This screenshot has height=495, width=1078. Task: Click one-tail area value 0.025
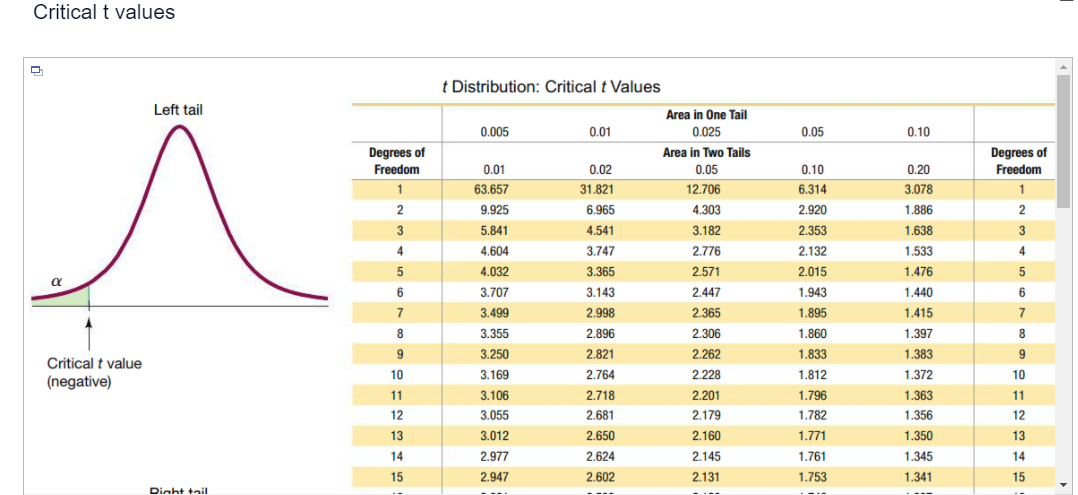coord(707,133)
